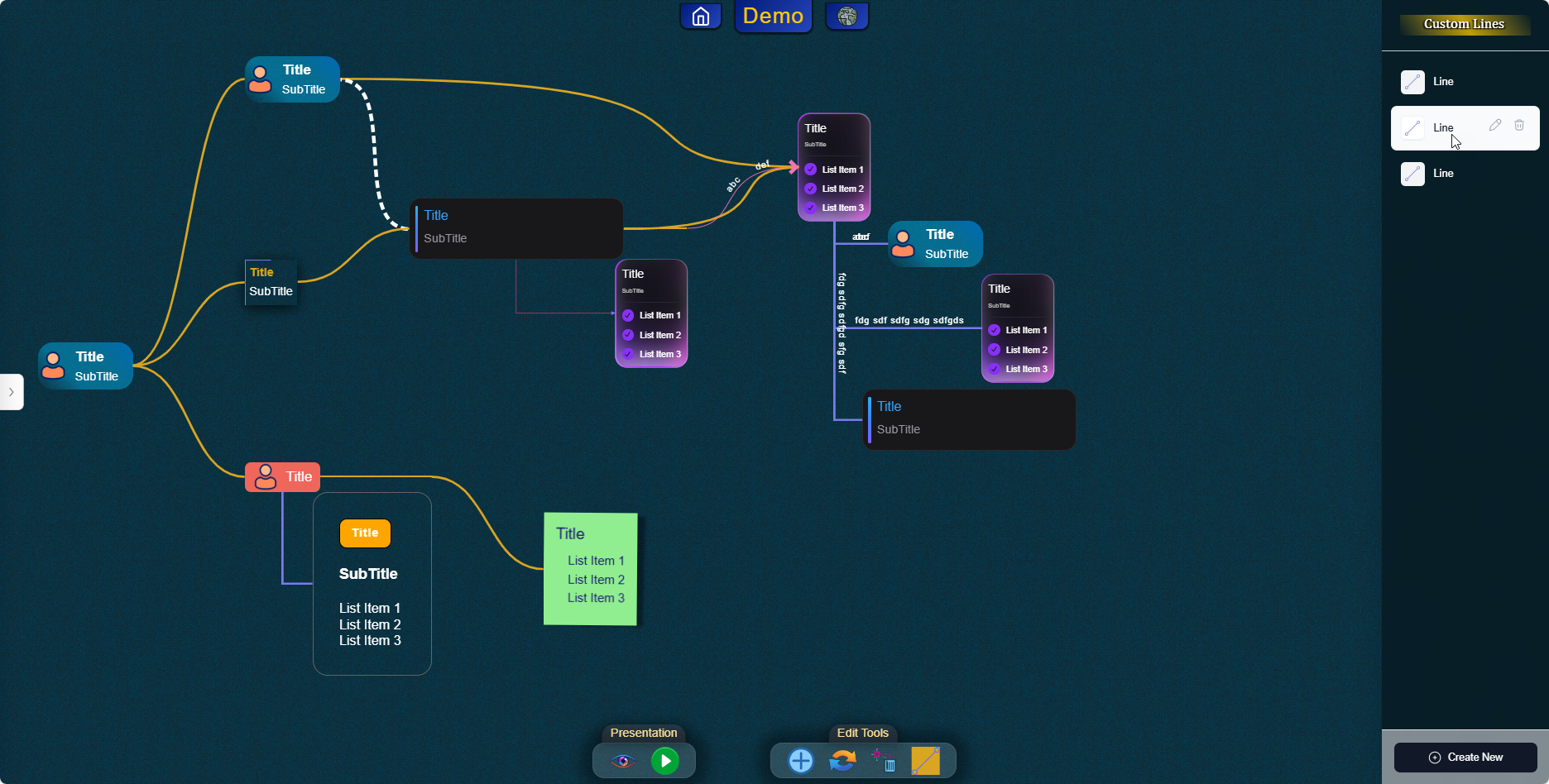Click the add node plus icon
This screenshot has height=784, width=1549.
click(x=800, y=761)
